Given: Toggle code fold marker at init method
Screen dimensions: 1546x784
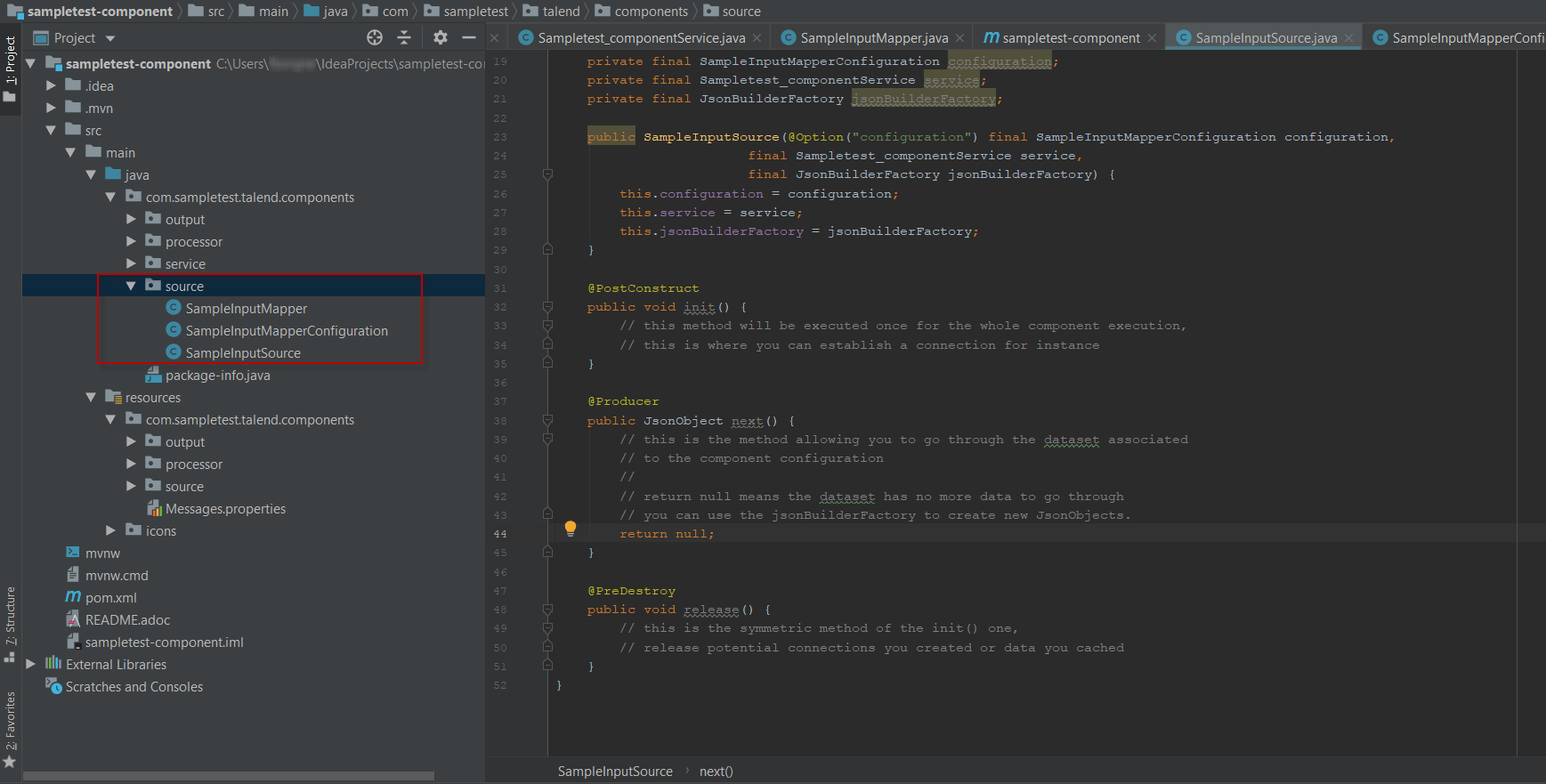Looking at the screenshot, I should click(547, 307).
